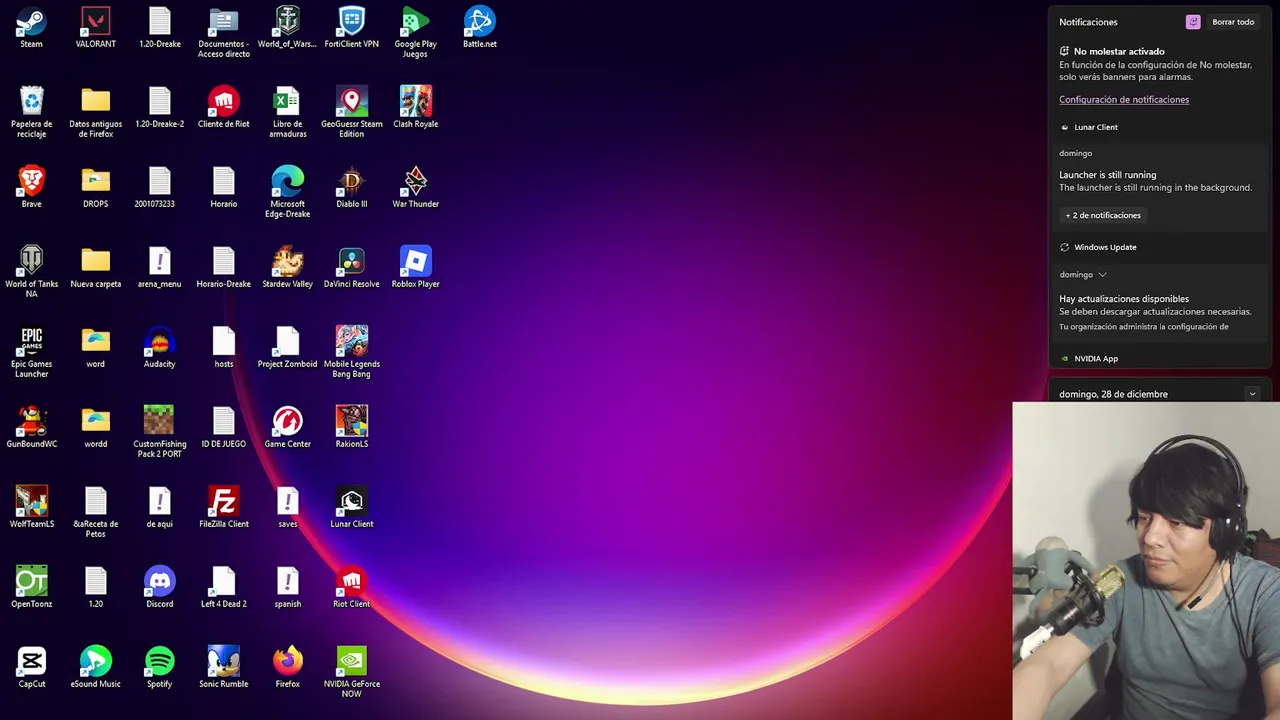Open the Discord desktop shortcut
Screen dimensions: 1280x720
[x=159, y=588]
